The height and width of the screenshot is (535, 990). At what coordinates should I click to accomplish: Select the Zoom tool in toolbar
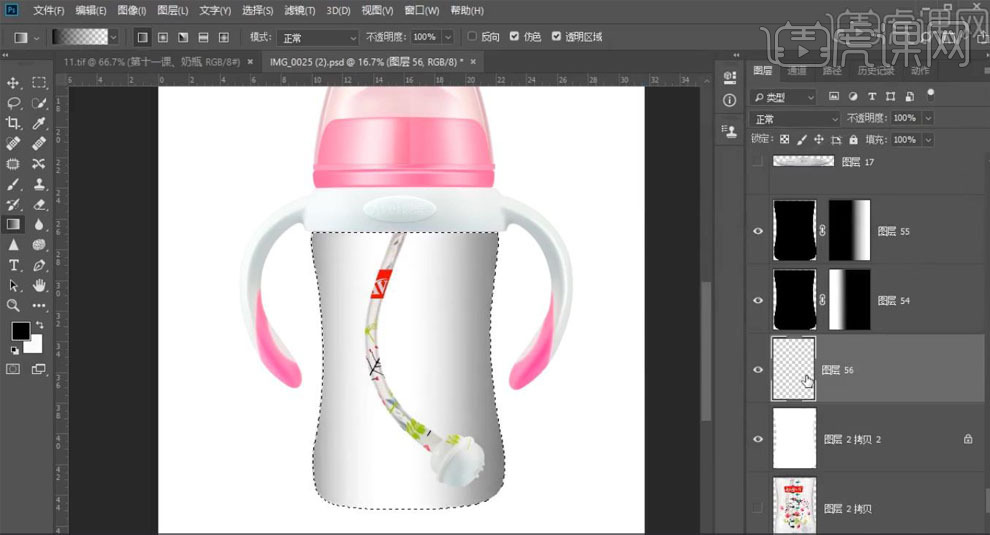14,305
